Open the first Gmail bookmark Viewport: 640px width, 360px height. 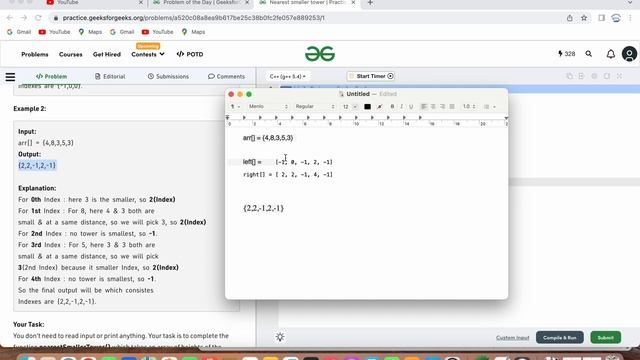point(19,32)
